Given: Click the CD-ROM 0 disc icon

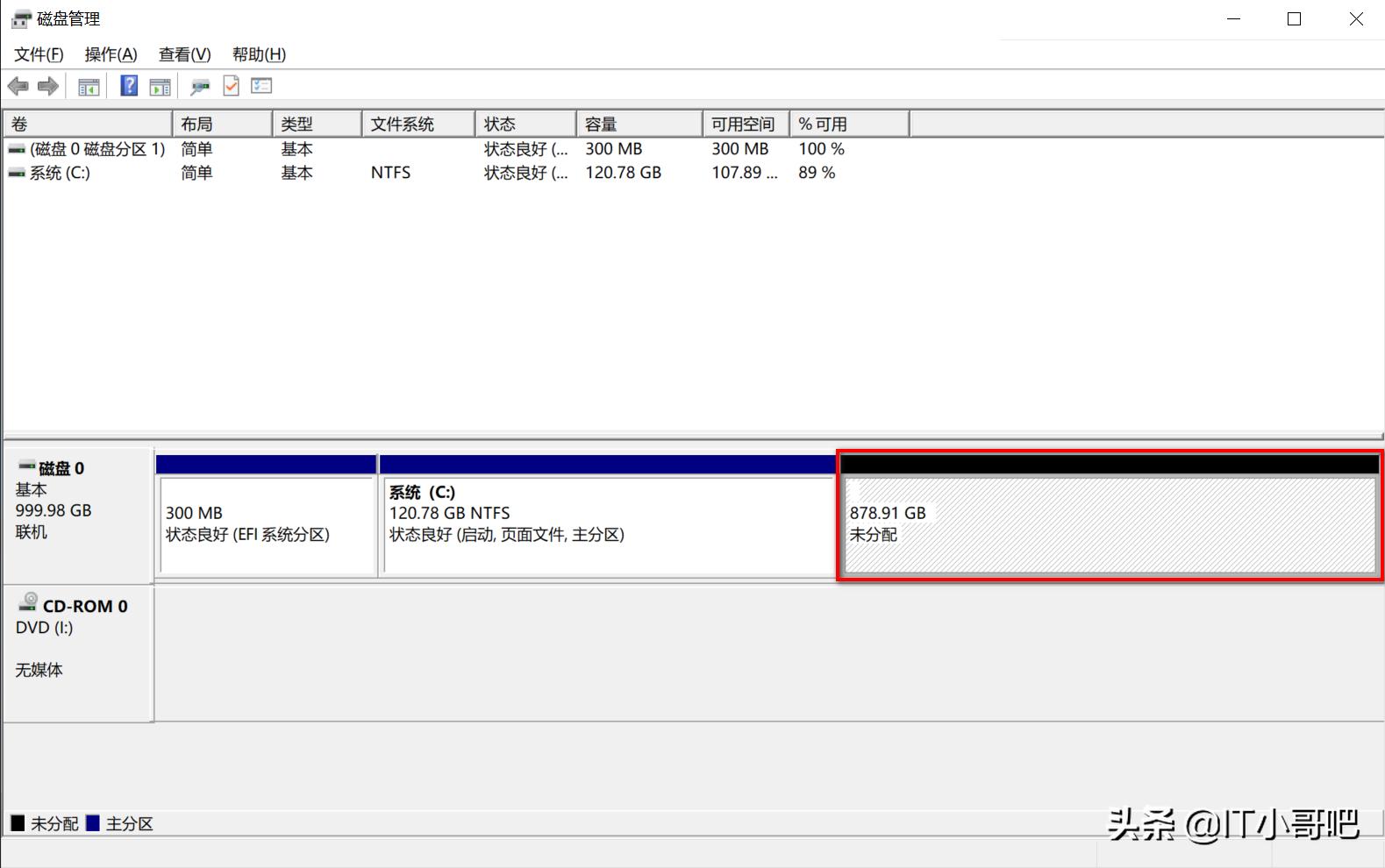Looking at the screenshot, I should pos(28,601).
